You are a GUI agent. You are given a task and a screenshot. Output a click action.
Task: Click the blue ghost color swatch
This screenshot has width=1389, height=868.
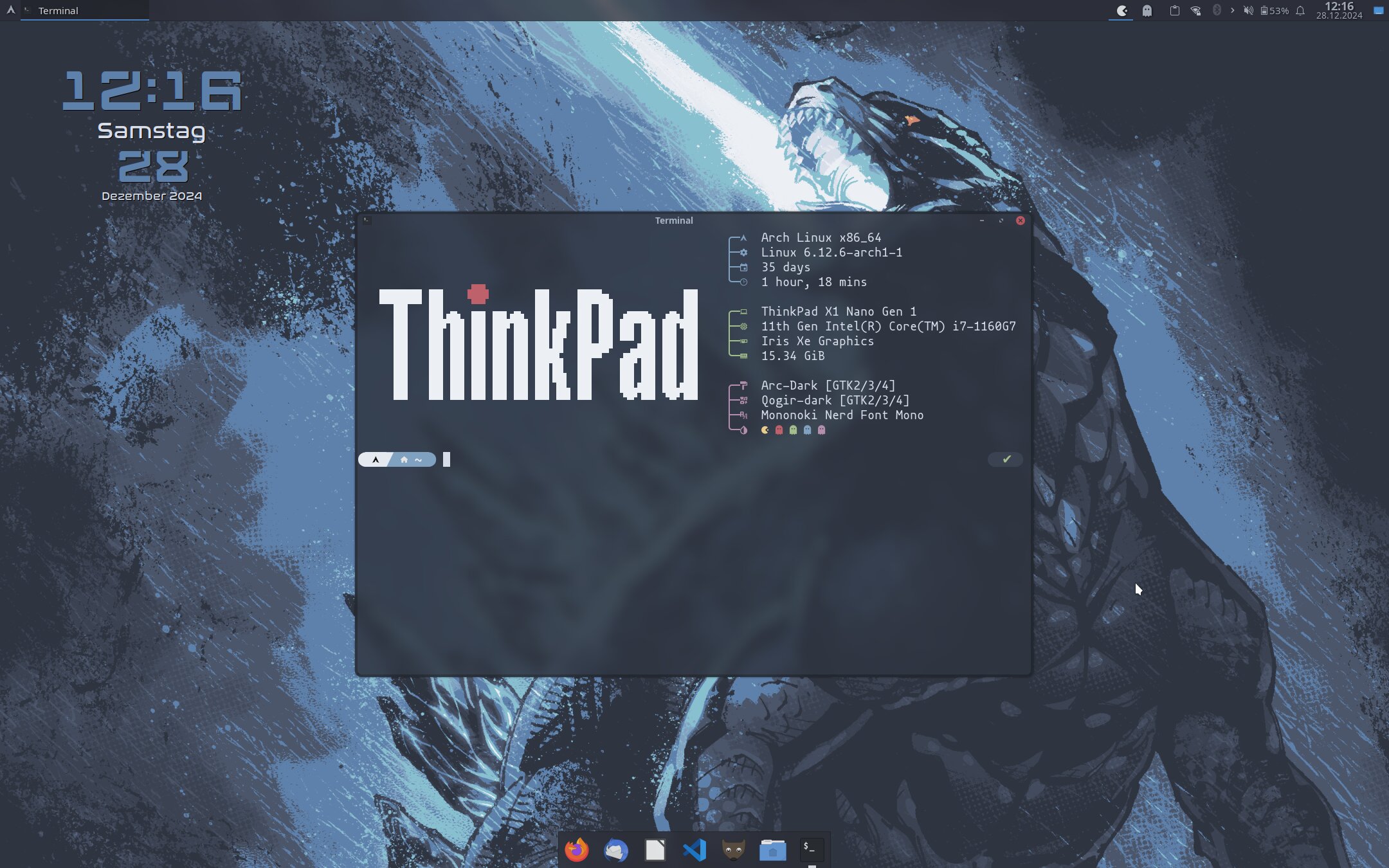point(807,430)
